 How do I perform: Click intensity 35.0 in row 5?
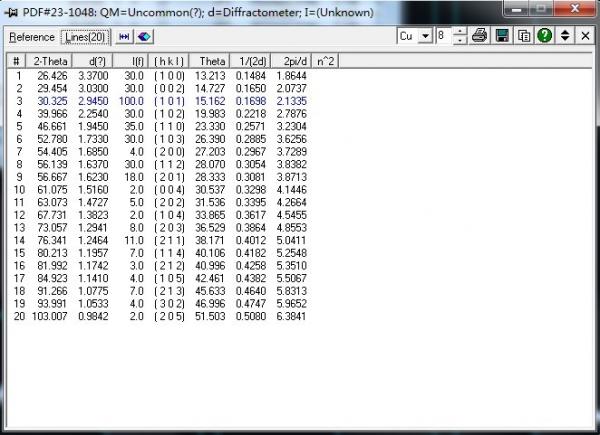coord(134,126)
